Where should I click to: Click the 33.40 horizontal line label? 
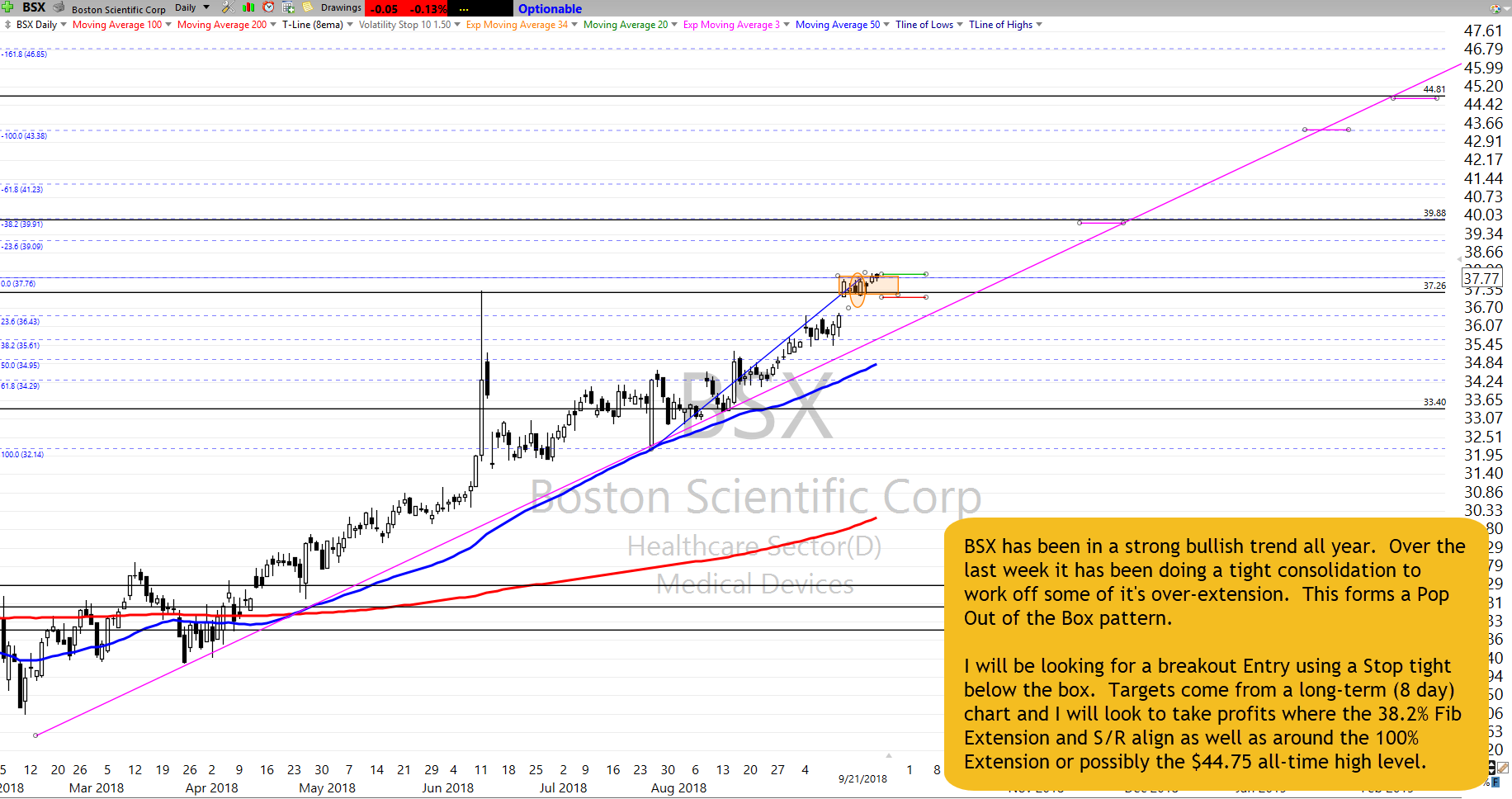pos(1434,402)
